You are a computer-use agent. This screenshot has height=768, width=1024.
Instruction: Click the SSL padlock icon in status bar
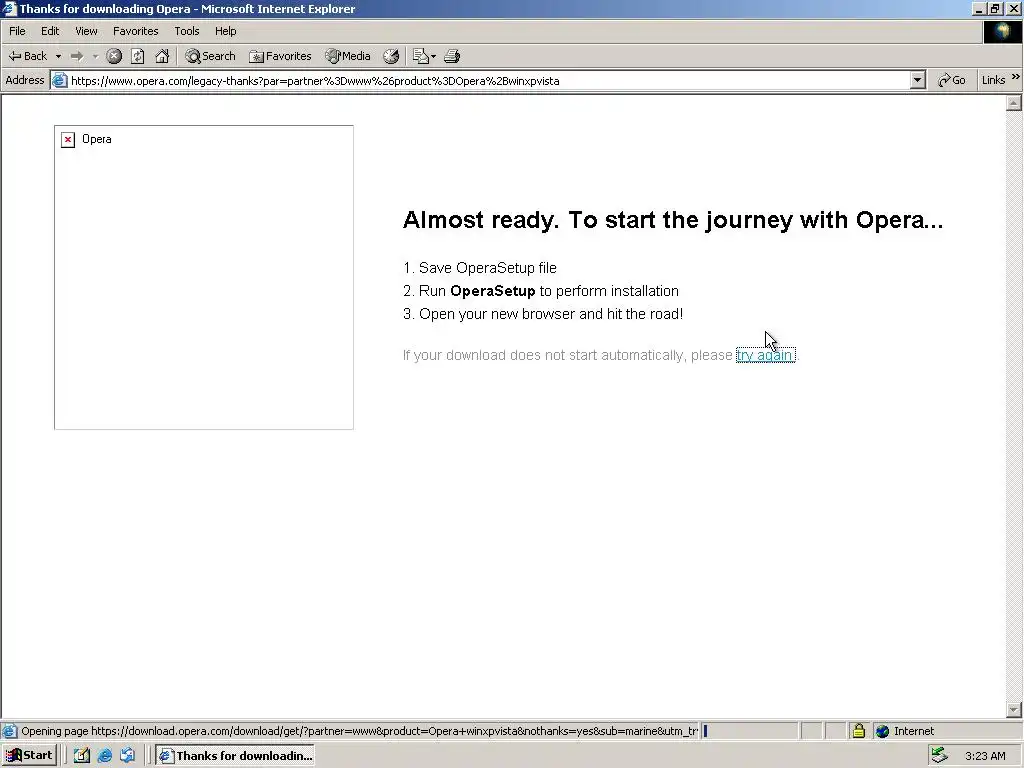coord(859,731)
